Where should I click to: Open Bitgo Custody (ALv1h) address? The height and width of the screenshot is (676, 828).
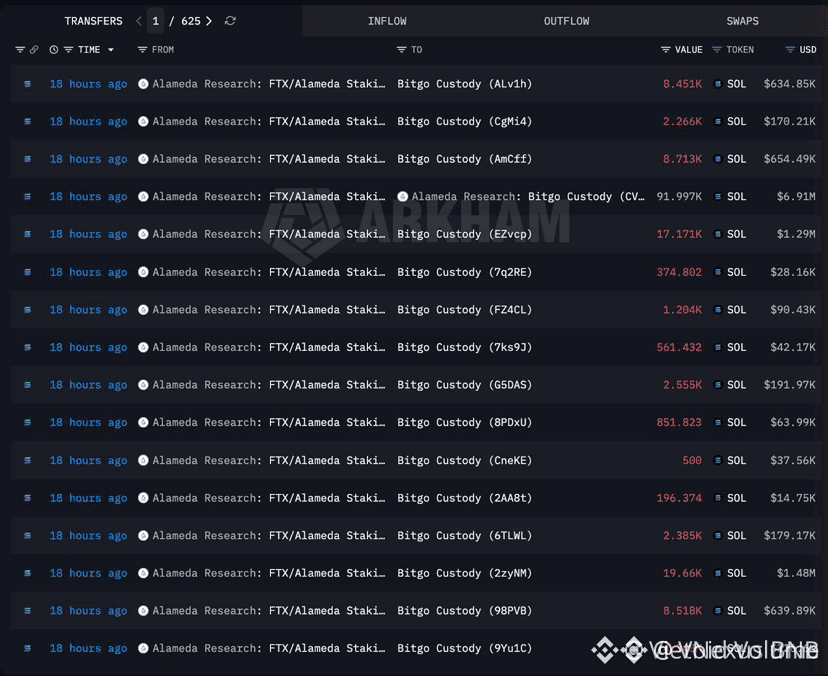[x=465, y=84]
